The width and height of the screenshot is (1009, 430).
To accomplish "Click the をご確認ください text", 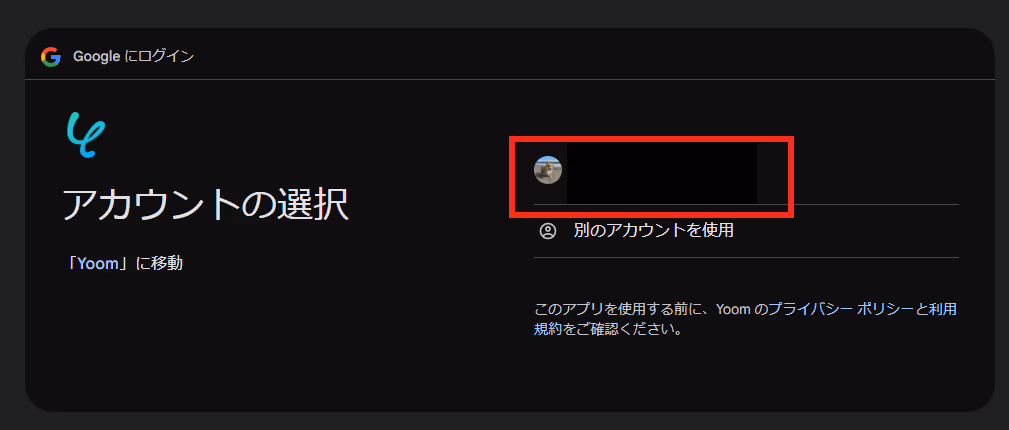I will click(x=622, y=330).
